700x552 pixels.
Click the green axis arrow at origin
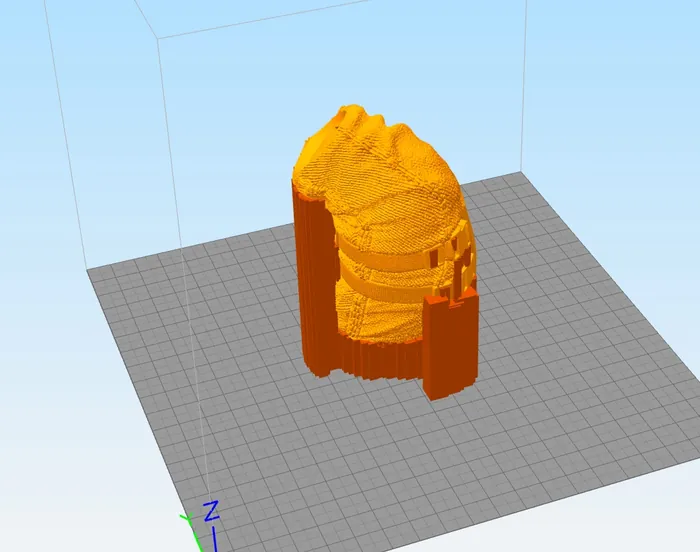pyautogui.click(x=186, y=519)
